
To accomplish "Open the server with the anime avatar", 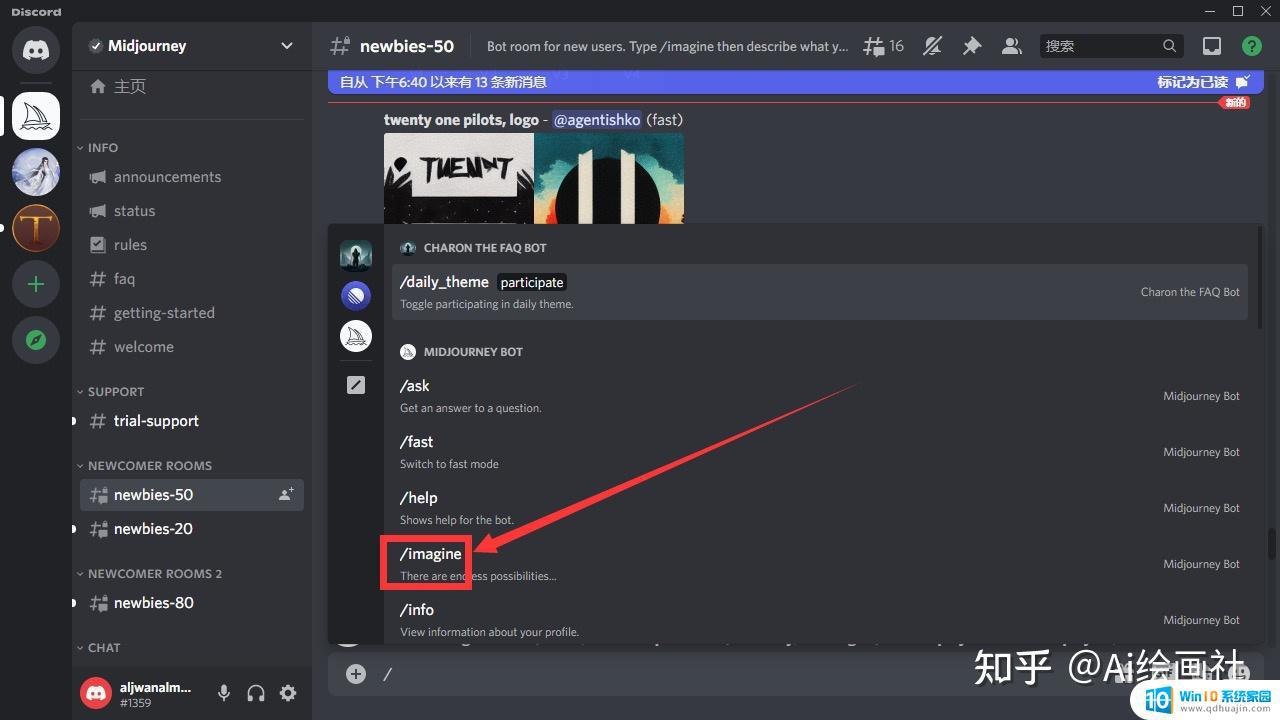I will [36, 172].
